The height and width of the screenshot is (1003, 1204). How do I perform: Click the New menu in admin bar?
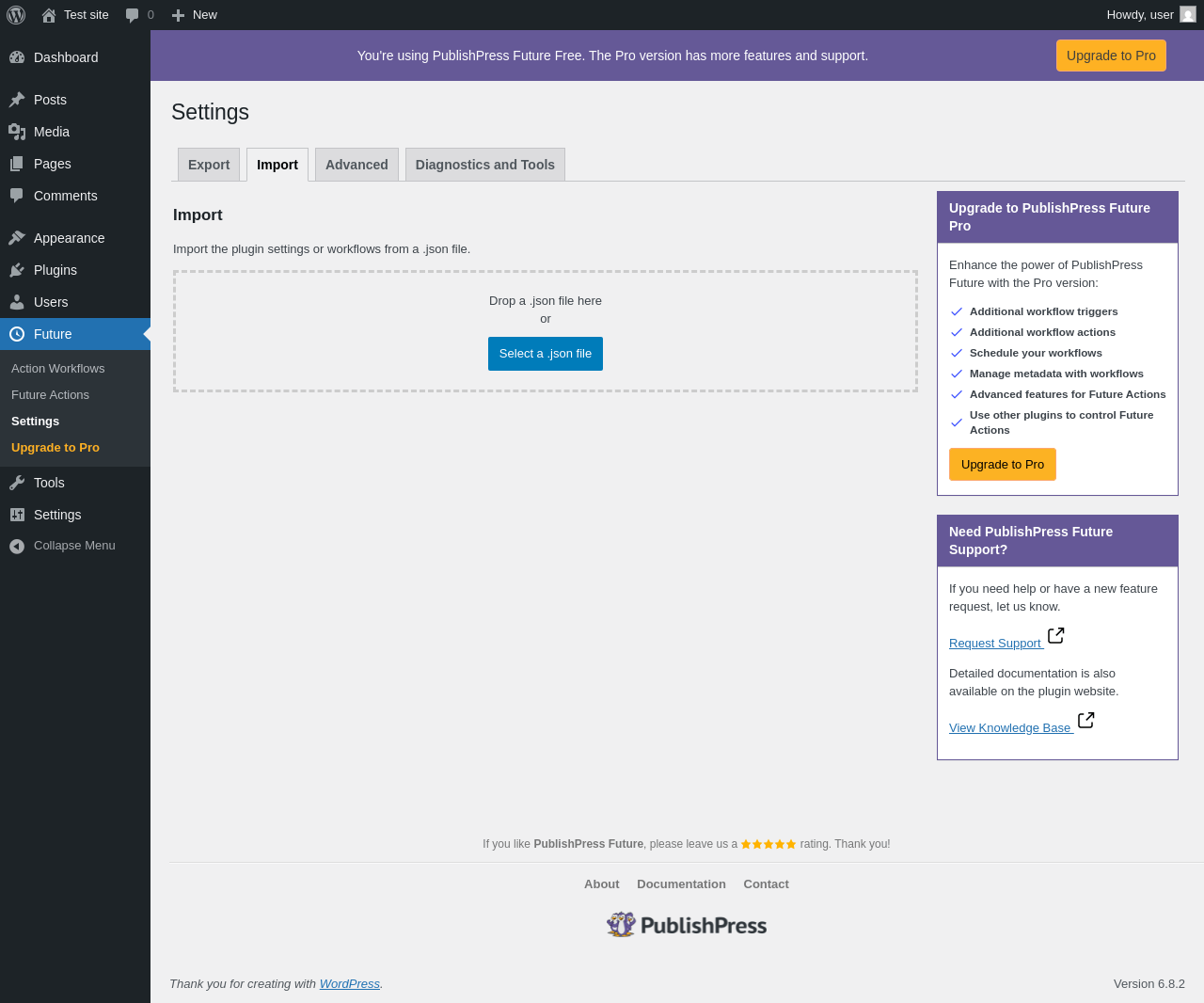tap(194, 15)
